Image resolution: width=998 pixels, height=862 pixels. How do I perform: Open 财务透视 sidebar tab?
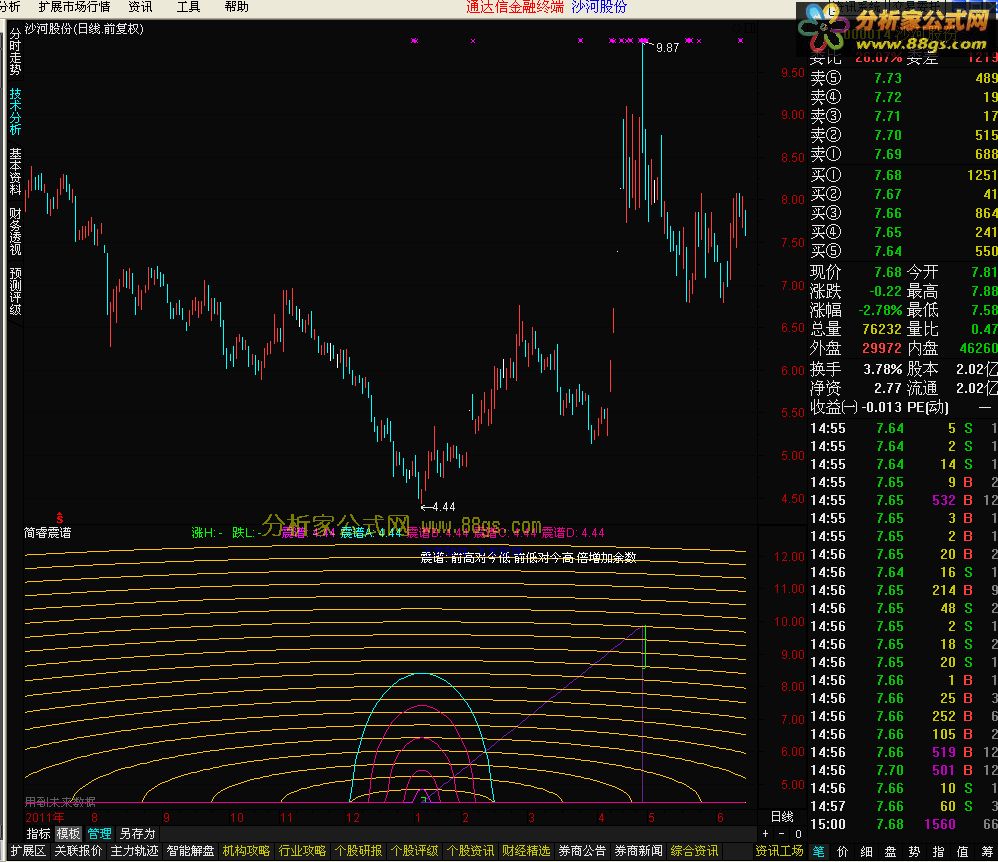coord(15,231)
